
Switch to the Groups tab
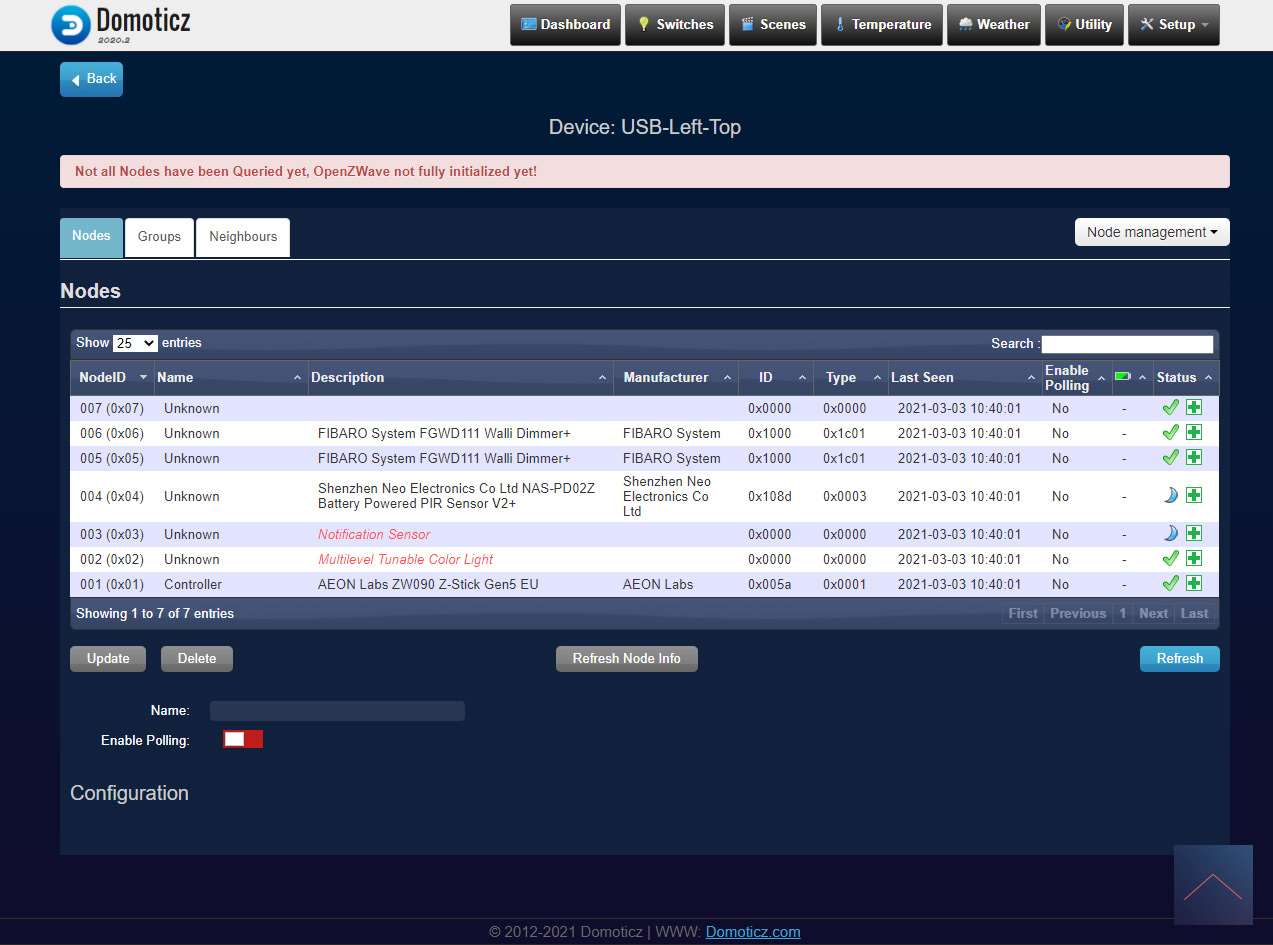(159, 237)
